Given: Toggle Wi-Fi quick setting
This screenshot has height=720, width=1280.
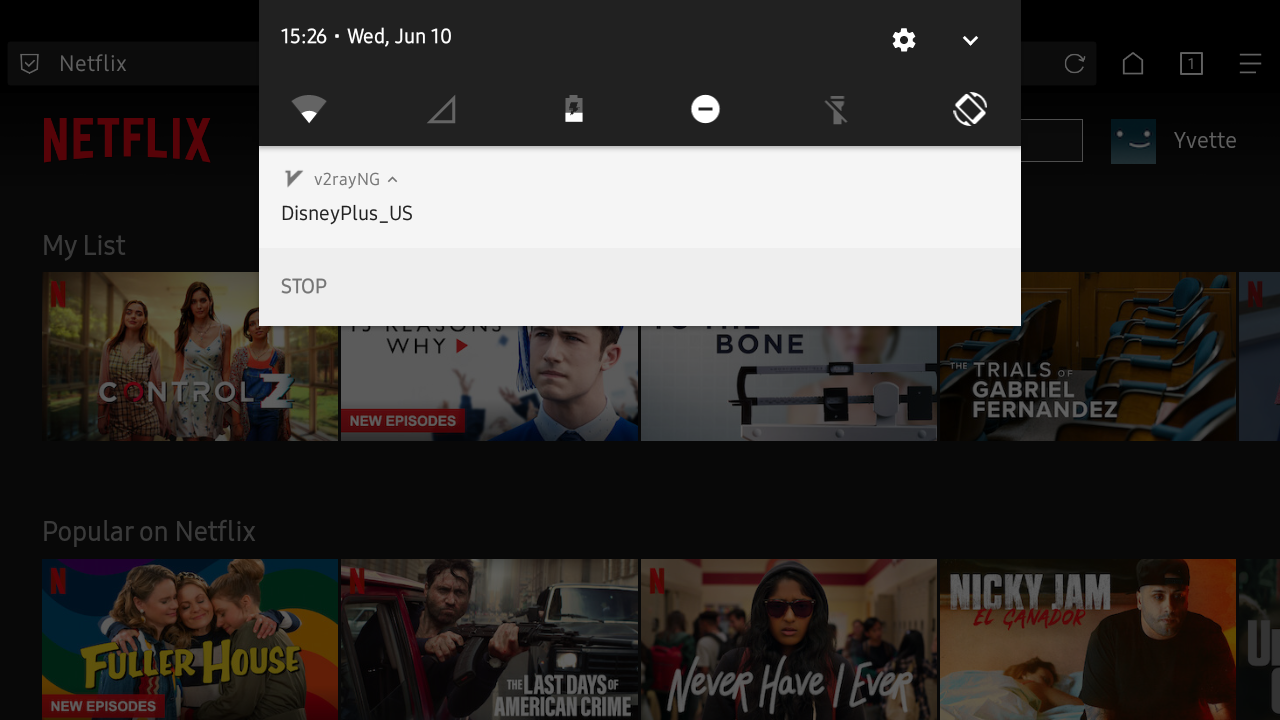Looking at the screenshot, I should coord(309,109).
